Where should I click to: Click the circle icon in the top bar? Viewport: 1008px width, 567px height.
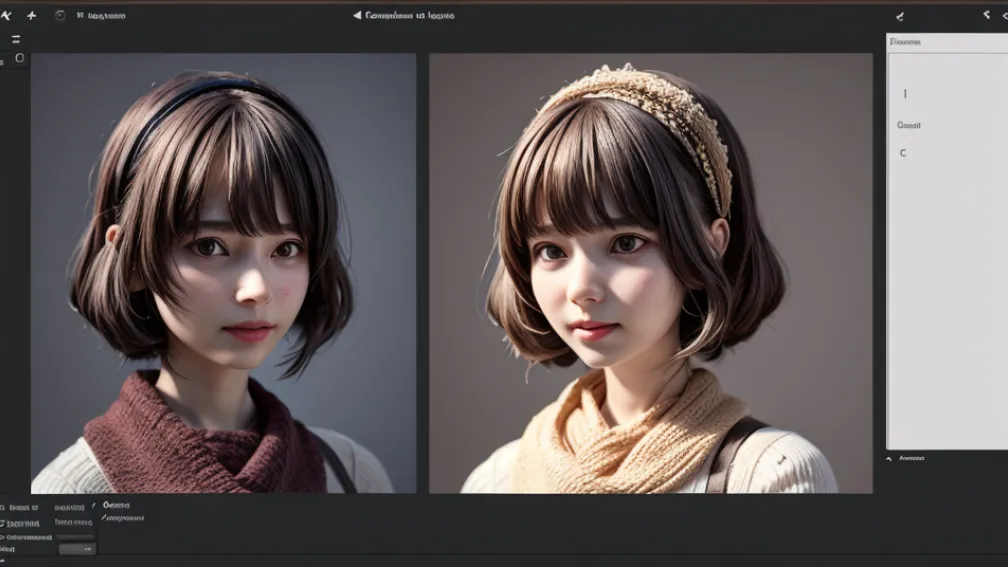click(60, 15)
